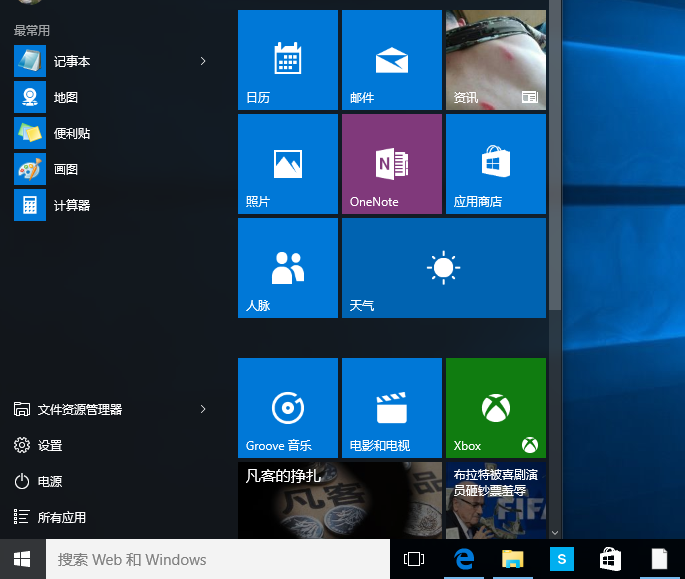Open the 日历 calendar tile
This screenshot has height=579, width=685.
[x=288, y=60]
